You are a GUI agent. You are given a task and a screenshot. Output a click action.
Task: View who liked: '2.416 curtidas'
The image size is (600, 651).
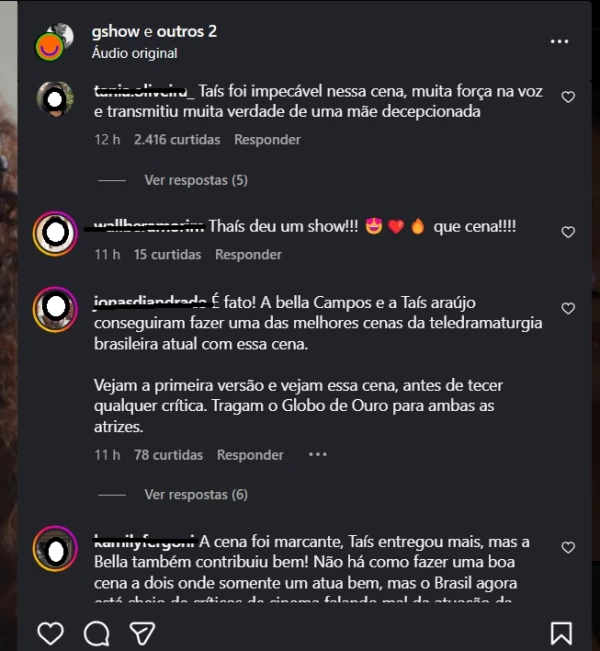pos(177,140)
